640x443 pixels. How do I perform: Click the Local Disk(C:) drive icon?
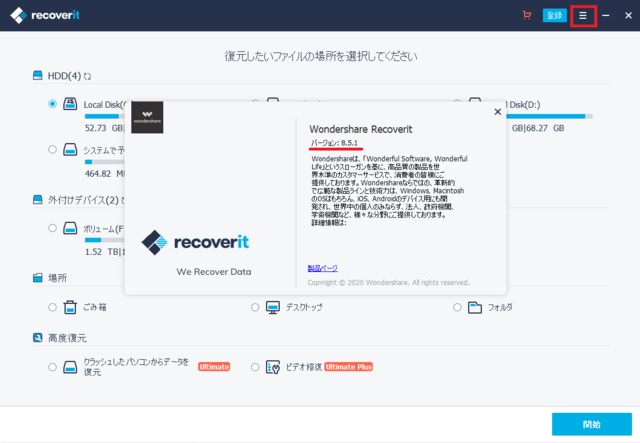(x=70, y=104)
